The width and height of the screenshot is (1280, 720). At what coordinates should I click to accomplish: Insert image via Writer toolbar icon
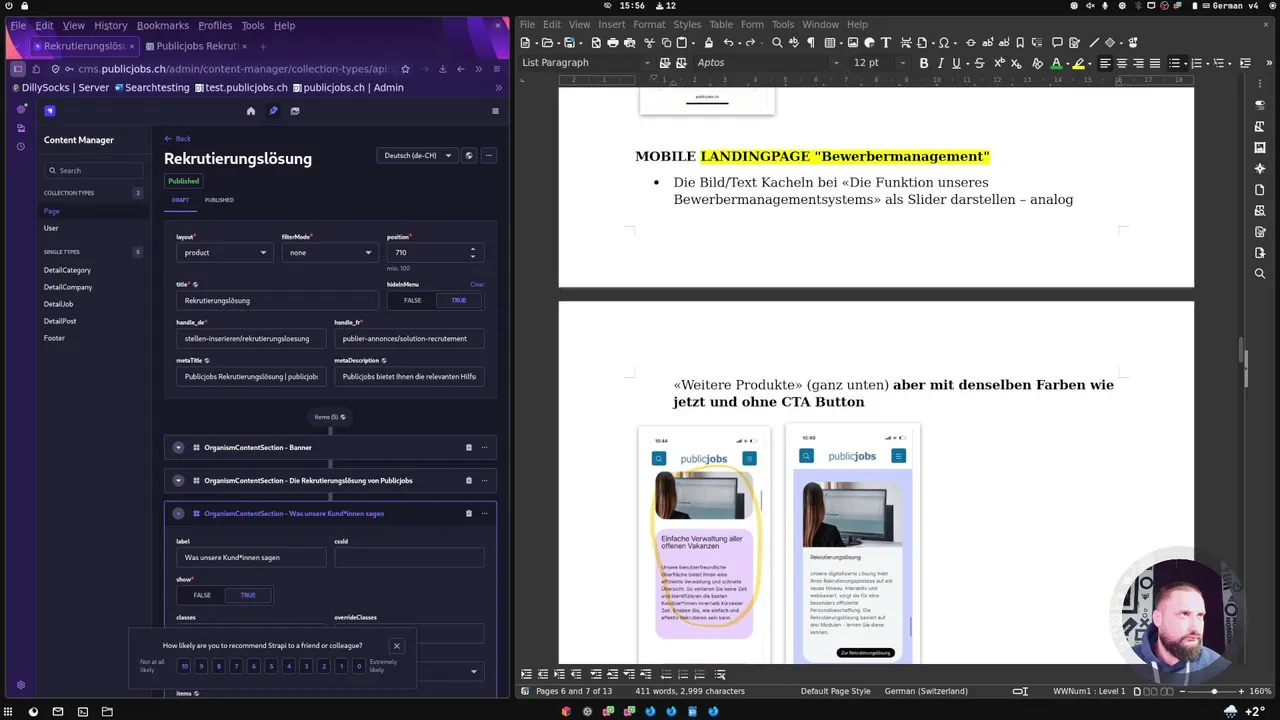(853, 43)
